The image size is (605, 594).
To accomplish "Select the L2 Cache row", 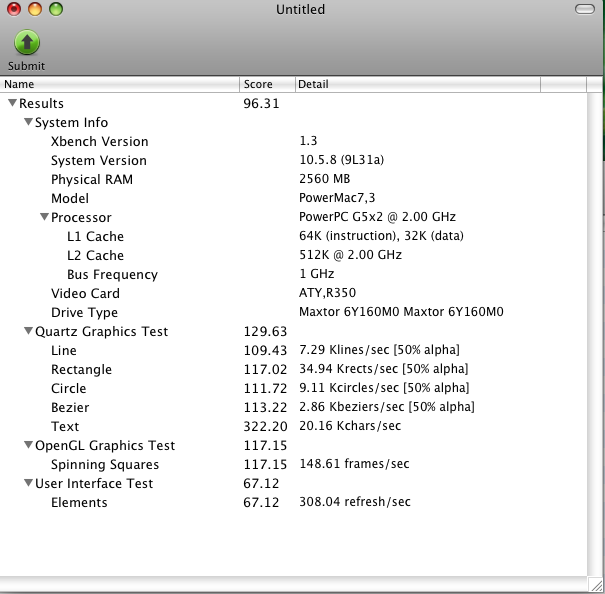I will [x=293, y=255].
